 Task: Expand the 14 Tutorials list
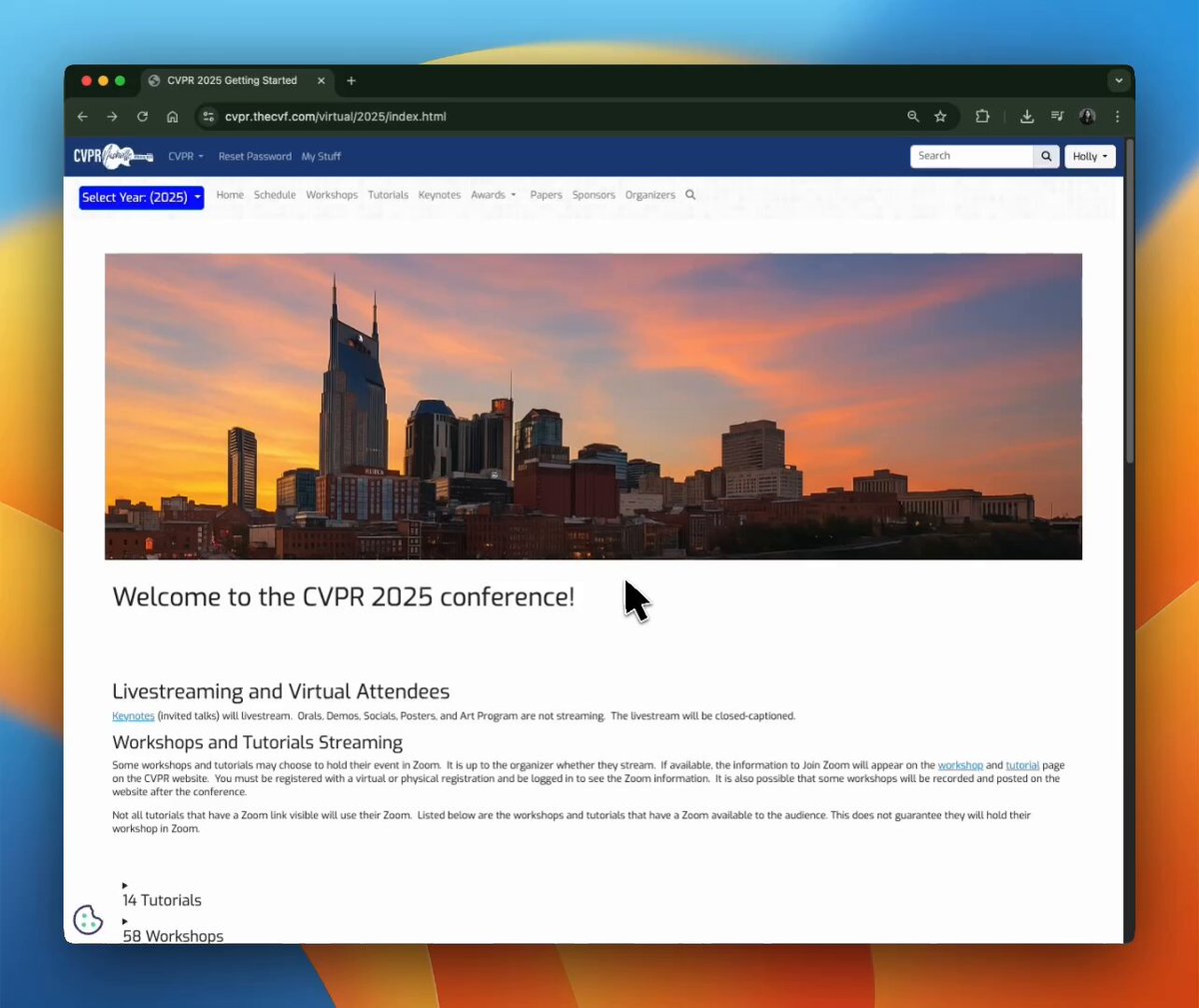coord(162,900)
